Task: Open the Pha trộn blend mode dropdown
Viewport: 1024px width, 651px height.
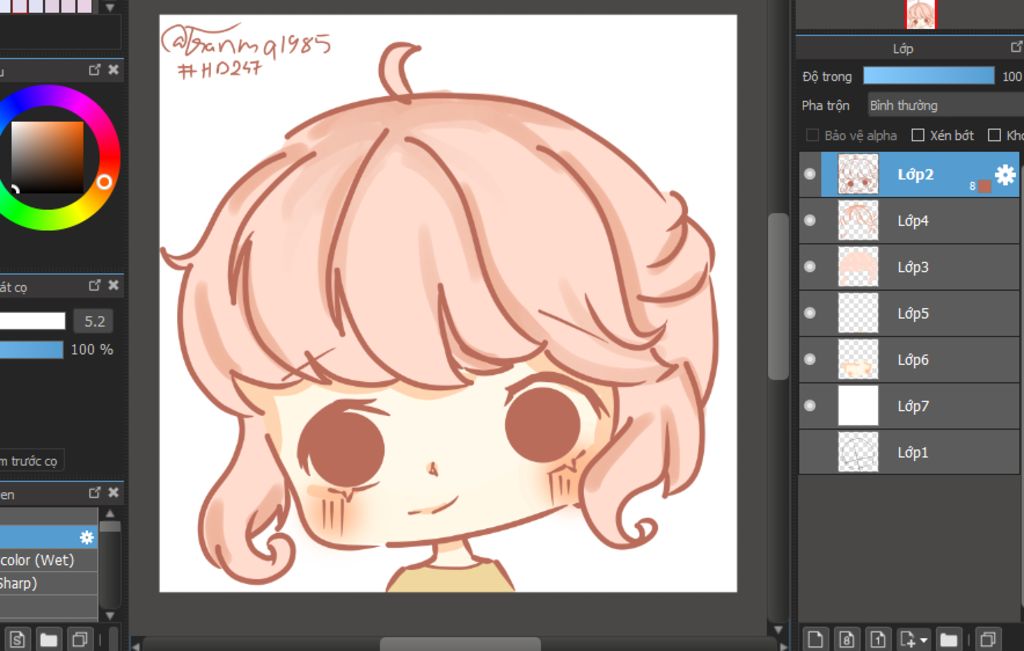Action: click(x=945, y=105)
